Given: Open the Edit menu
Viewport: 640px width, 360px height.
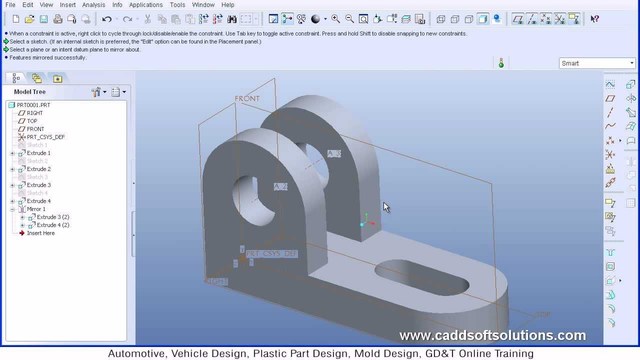Looking at the screenshot, I should coord(28,5).
